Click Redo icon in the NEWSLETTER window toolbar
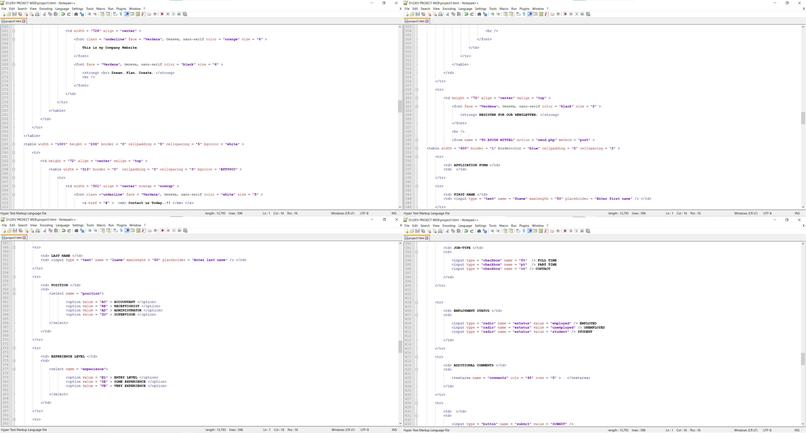The width and height of the screenshot is (806, 433). pos(472,14)
